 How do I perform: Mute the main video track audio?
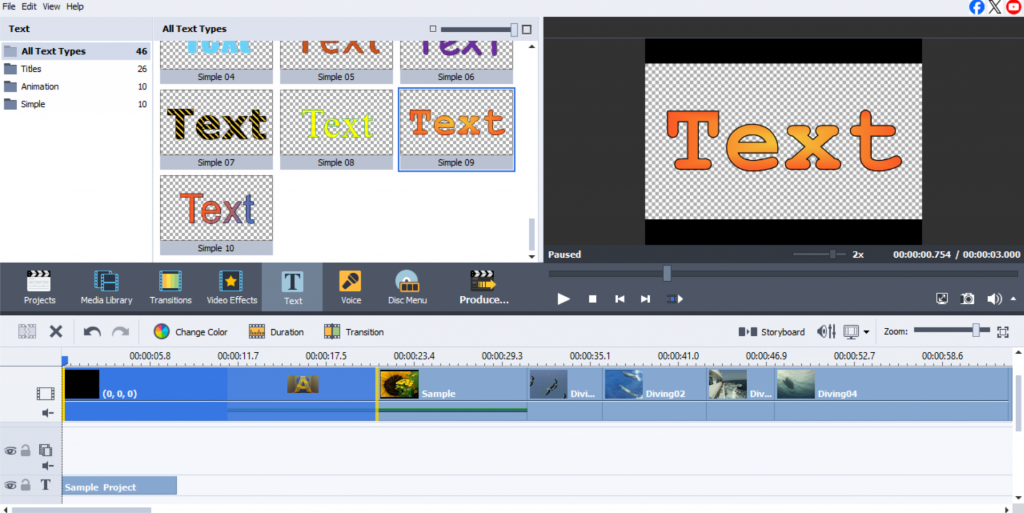click(46, 412)
